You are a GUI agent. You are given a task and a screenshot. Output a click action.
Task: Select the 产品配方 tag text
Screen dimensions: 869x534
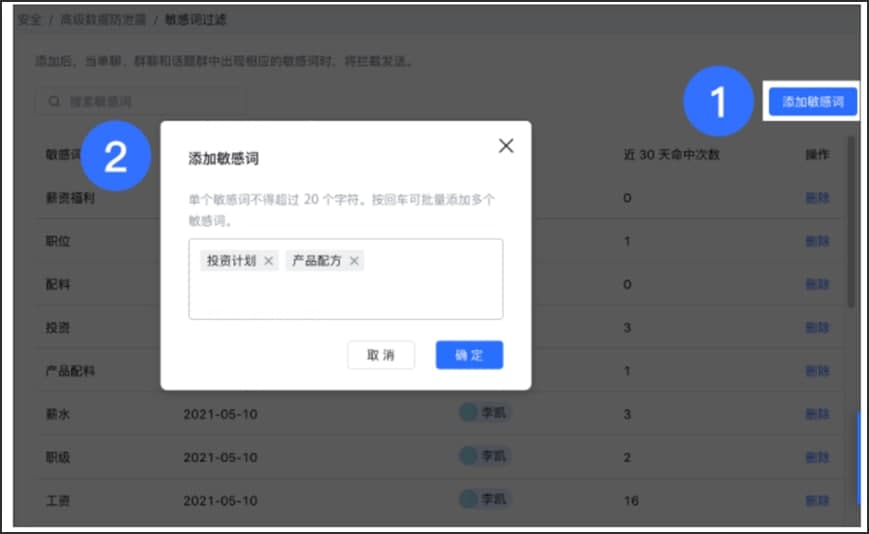(317, 261)
